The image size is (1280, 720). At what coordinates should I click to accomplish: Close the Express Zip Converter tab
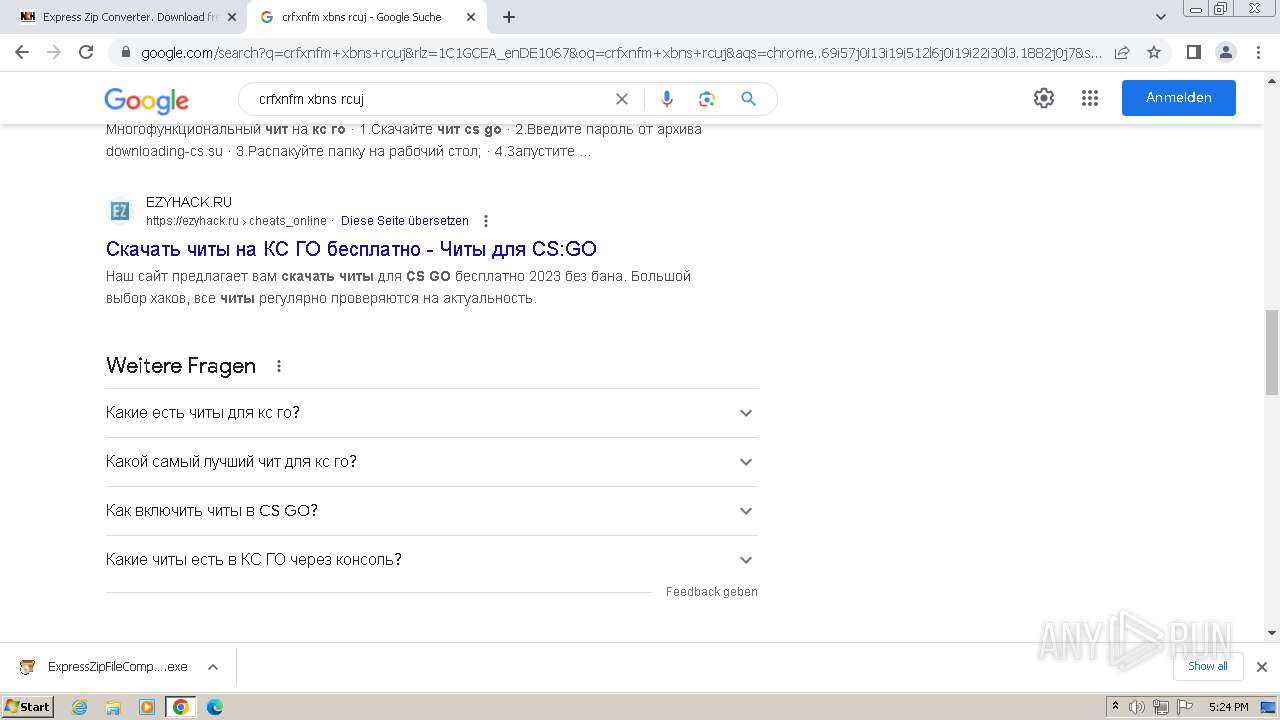(232, 17)
